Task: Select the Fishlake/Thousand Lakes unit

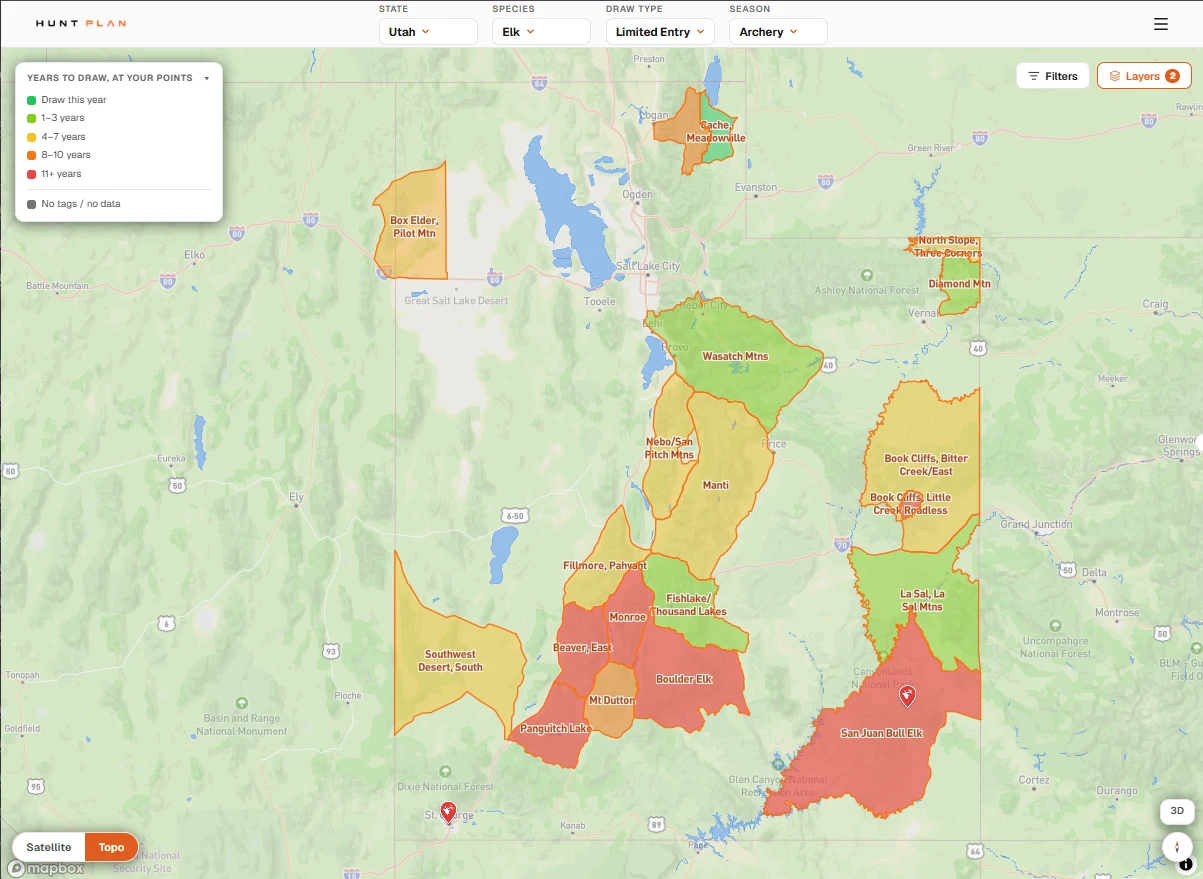Action: tap(689, 605)
